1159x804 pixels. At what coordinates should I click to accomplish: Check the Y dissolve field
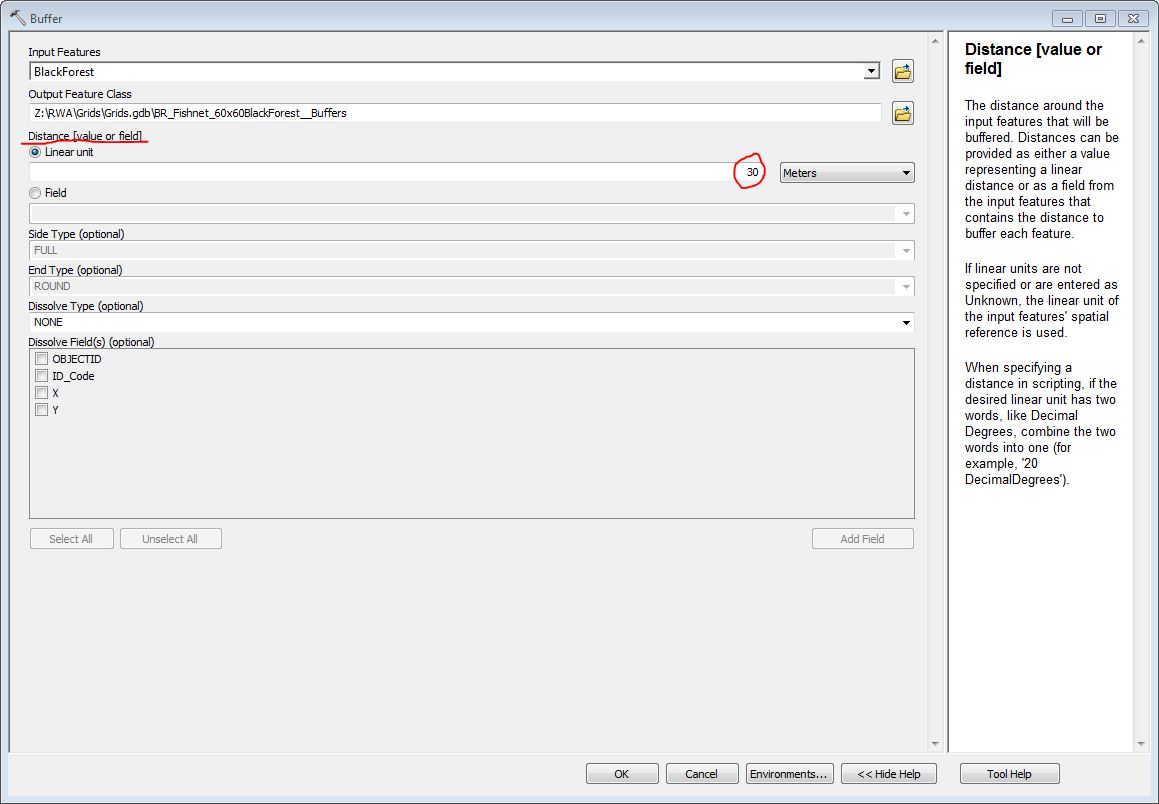tap(41, 409)
